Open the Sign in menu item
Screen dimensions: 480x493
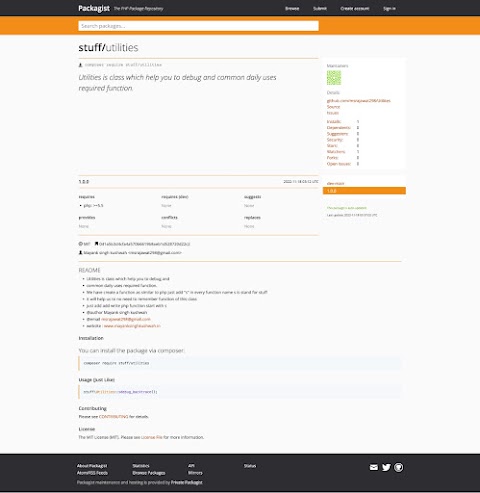coord(389,8)
